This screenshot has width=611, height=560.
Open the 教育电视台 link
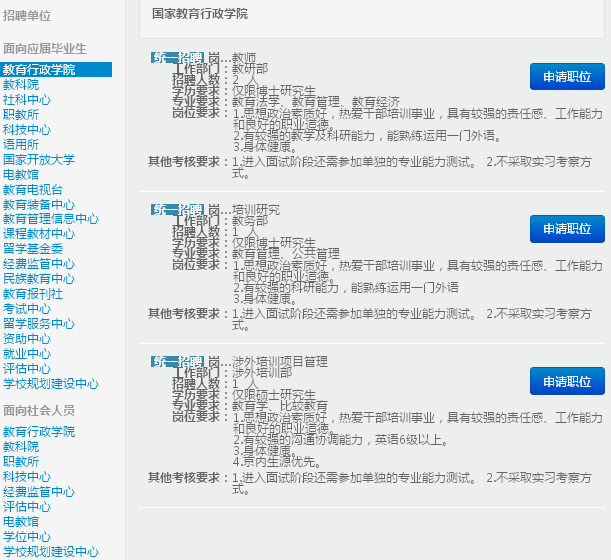[33, 189]
